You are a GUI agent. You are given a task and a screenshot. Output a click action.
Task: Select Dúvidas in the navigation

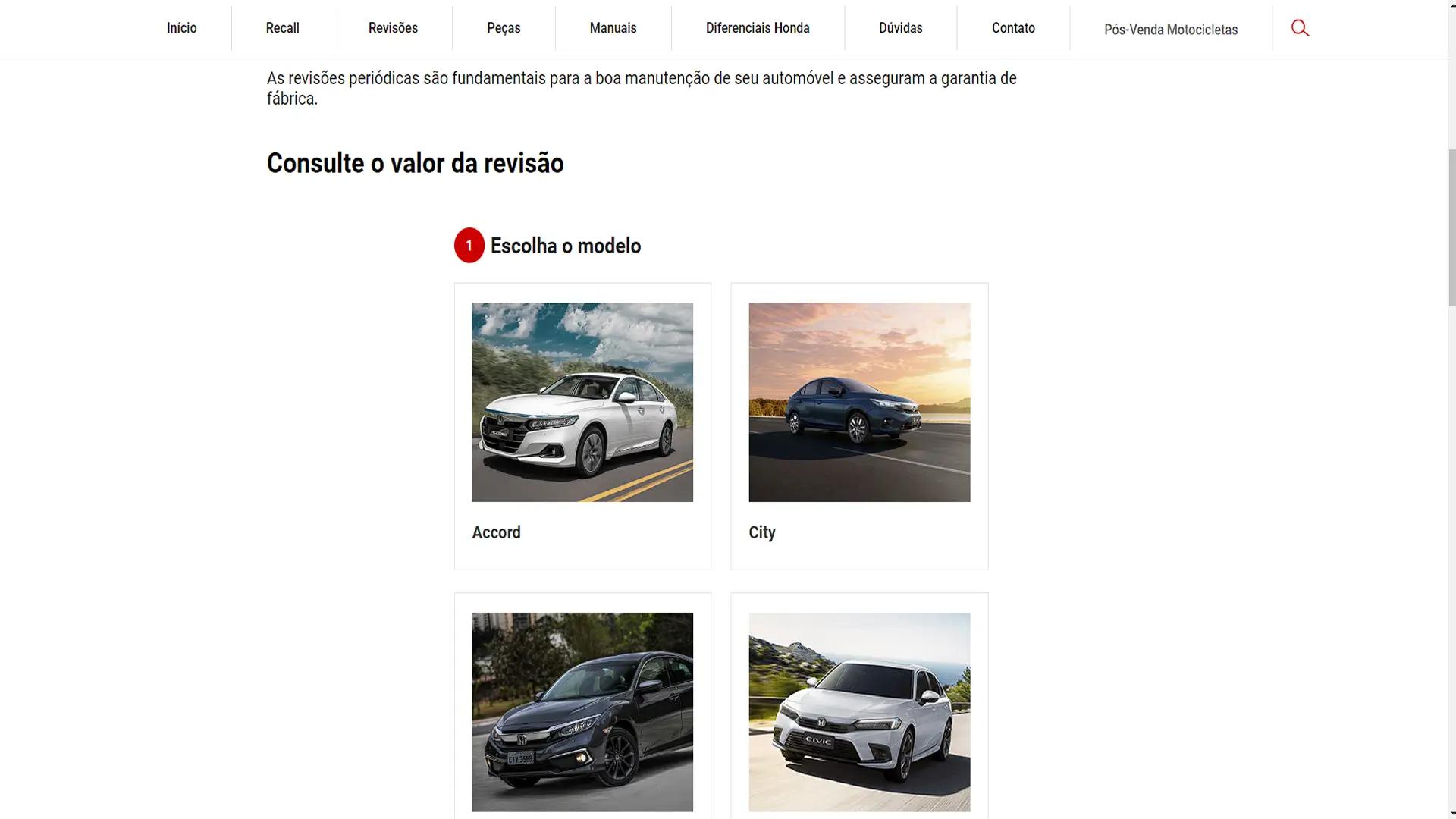(900, 28)
